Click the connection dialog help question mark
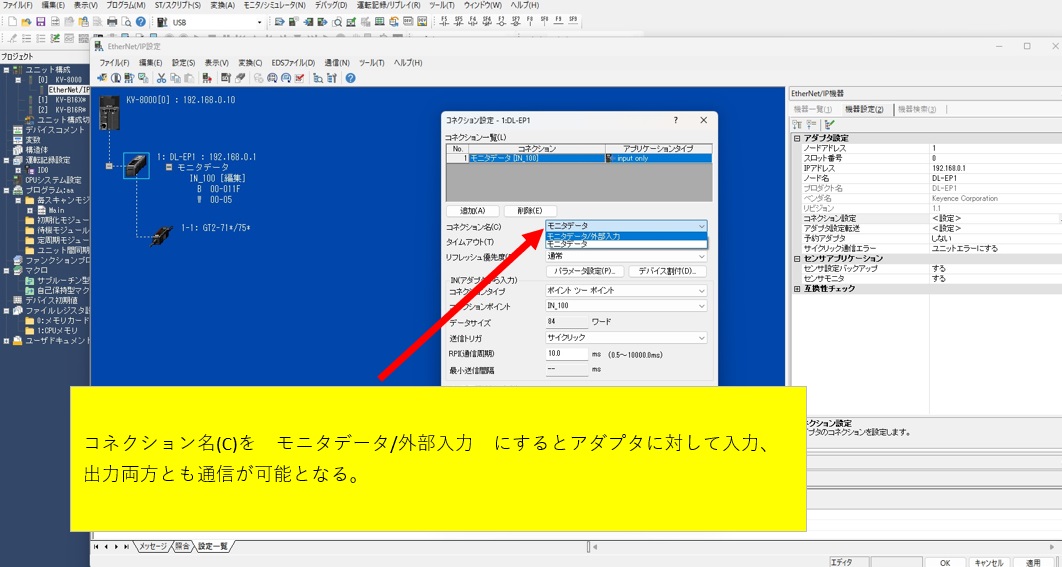The width and height of the screenshot is (1062, 567). pos(676,120)
